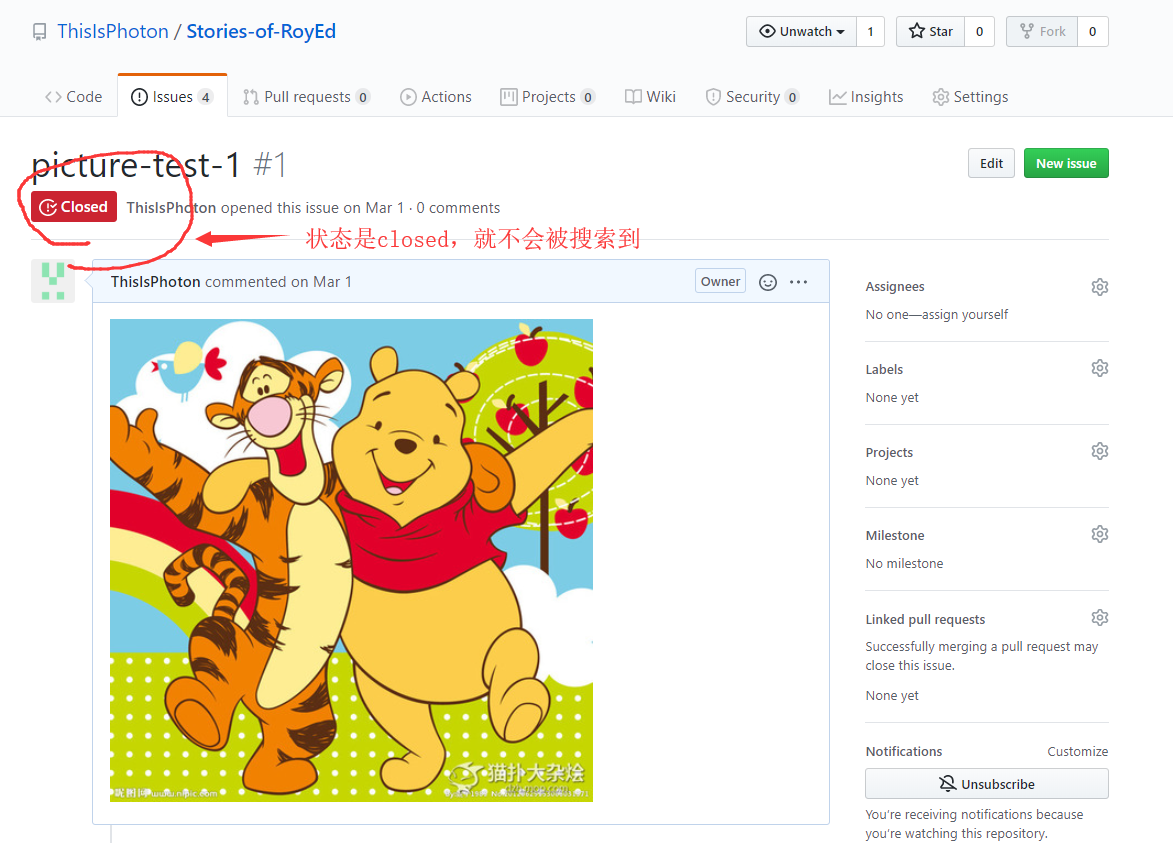Screen dimensions: 1173x843
Task: Open Labels gear settings
Action: pos(1099,368)
